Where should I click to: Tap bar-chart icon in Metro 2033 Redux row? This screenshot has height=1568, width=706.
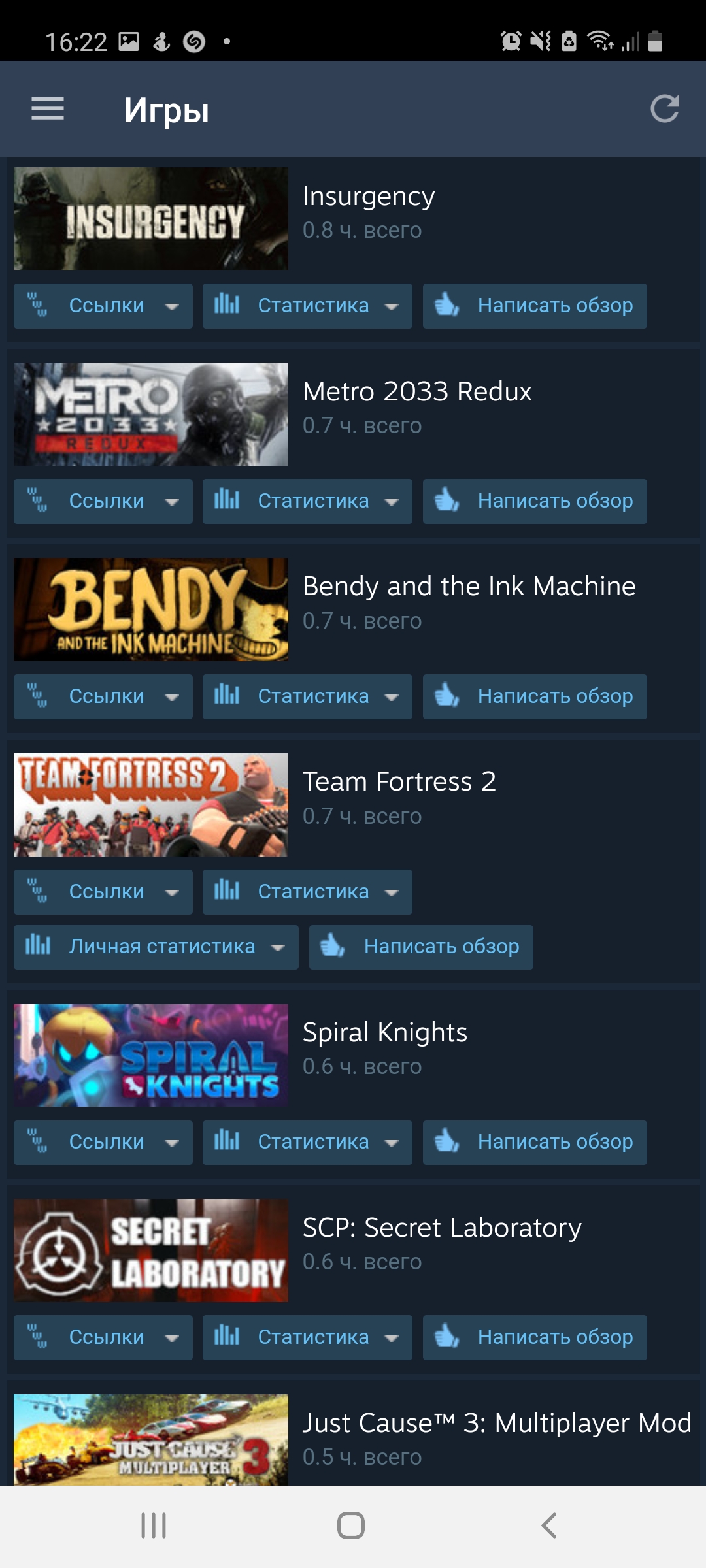point(227,500)
